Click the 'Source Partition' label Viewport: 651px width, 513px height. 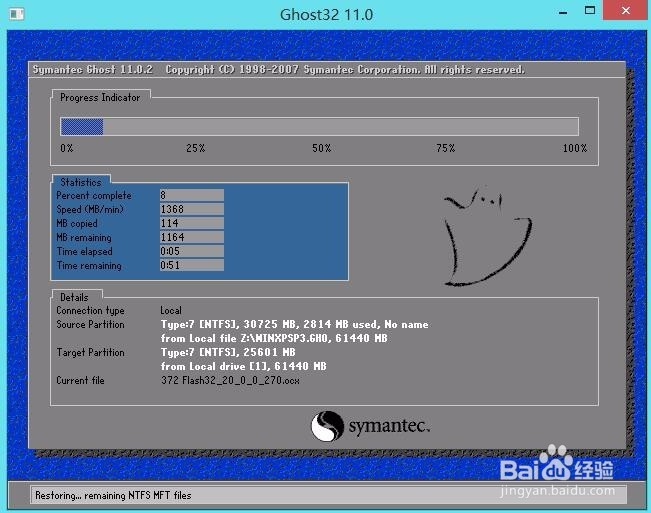point(91,325)
